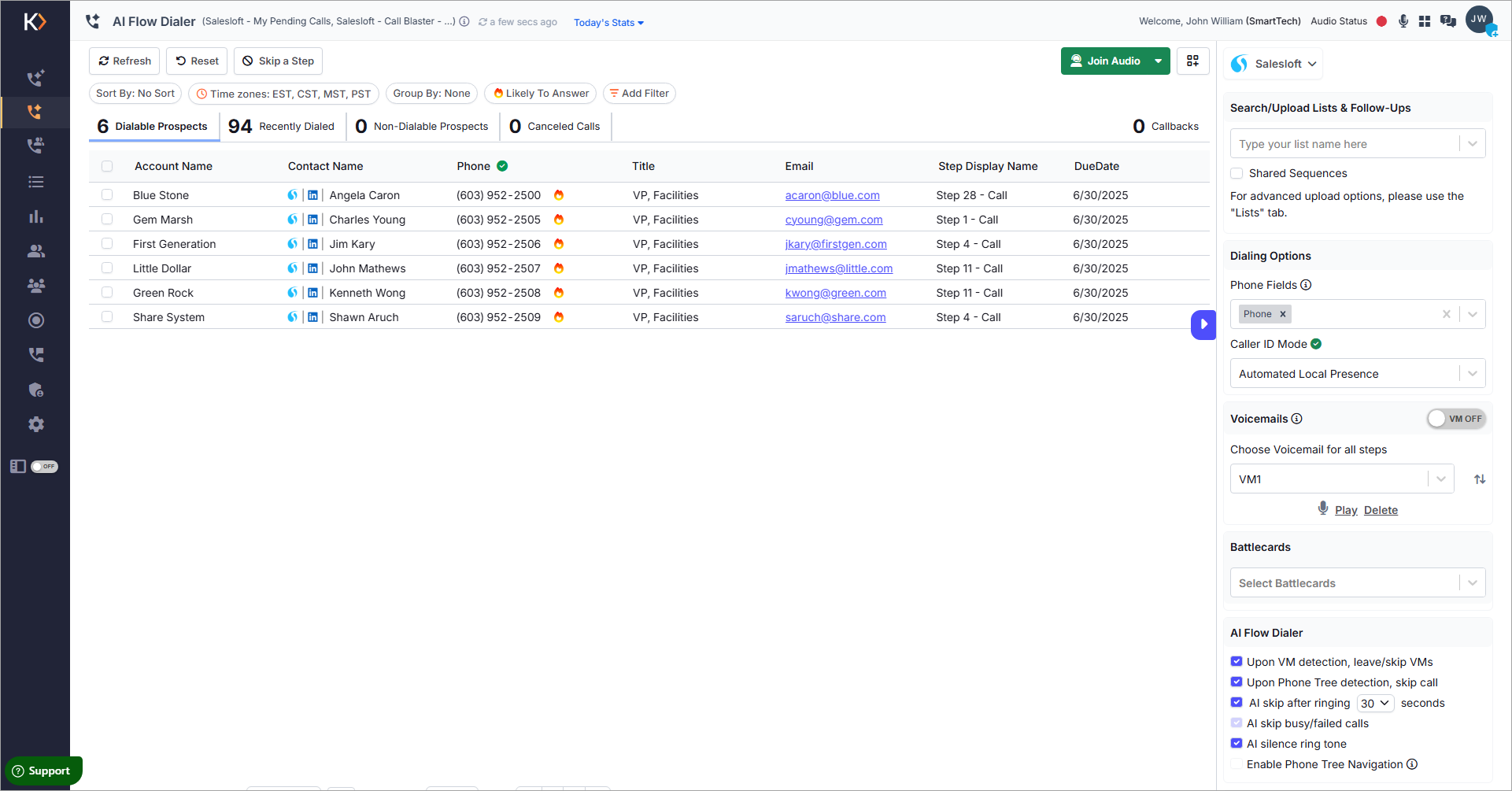Open the JW user avatar menu
Screen dimensions: 1512x791
pos(1480,20)
